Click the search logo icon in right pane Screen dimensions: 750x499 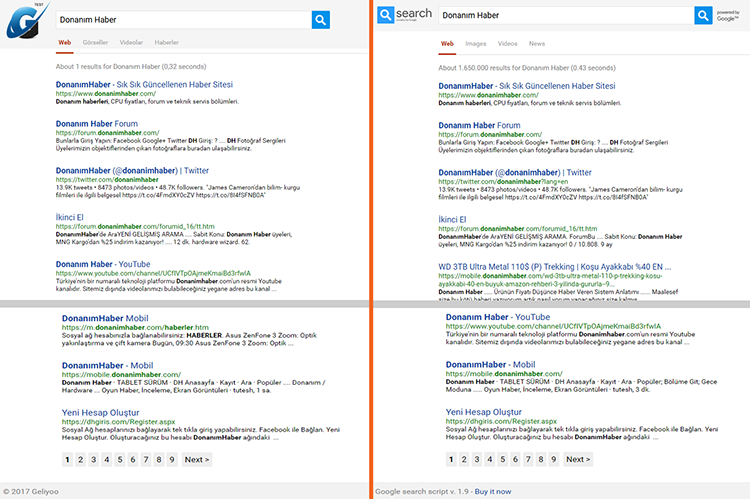[386, 15]
